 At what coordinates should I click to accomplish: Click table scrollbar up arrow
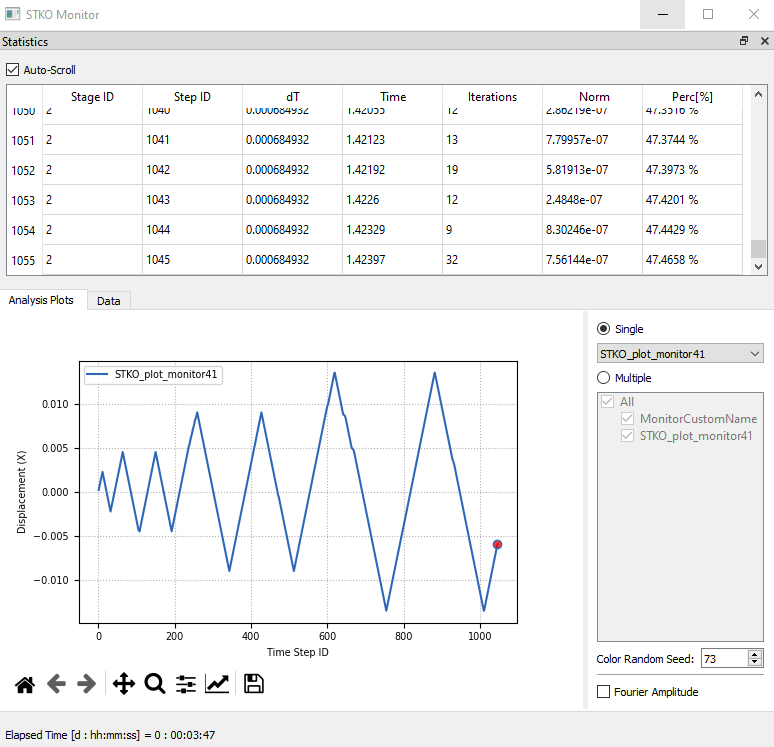[759, 94]
